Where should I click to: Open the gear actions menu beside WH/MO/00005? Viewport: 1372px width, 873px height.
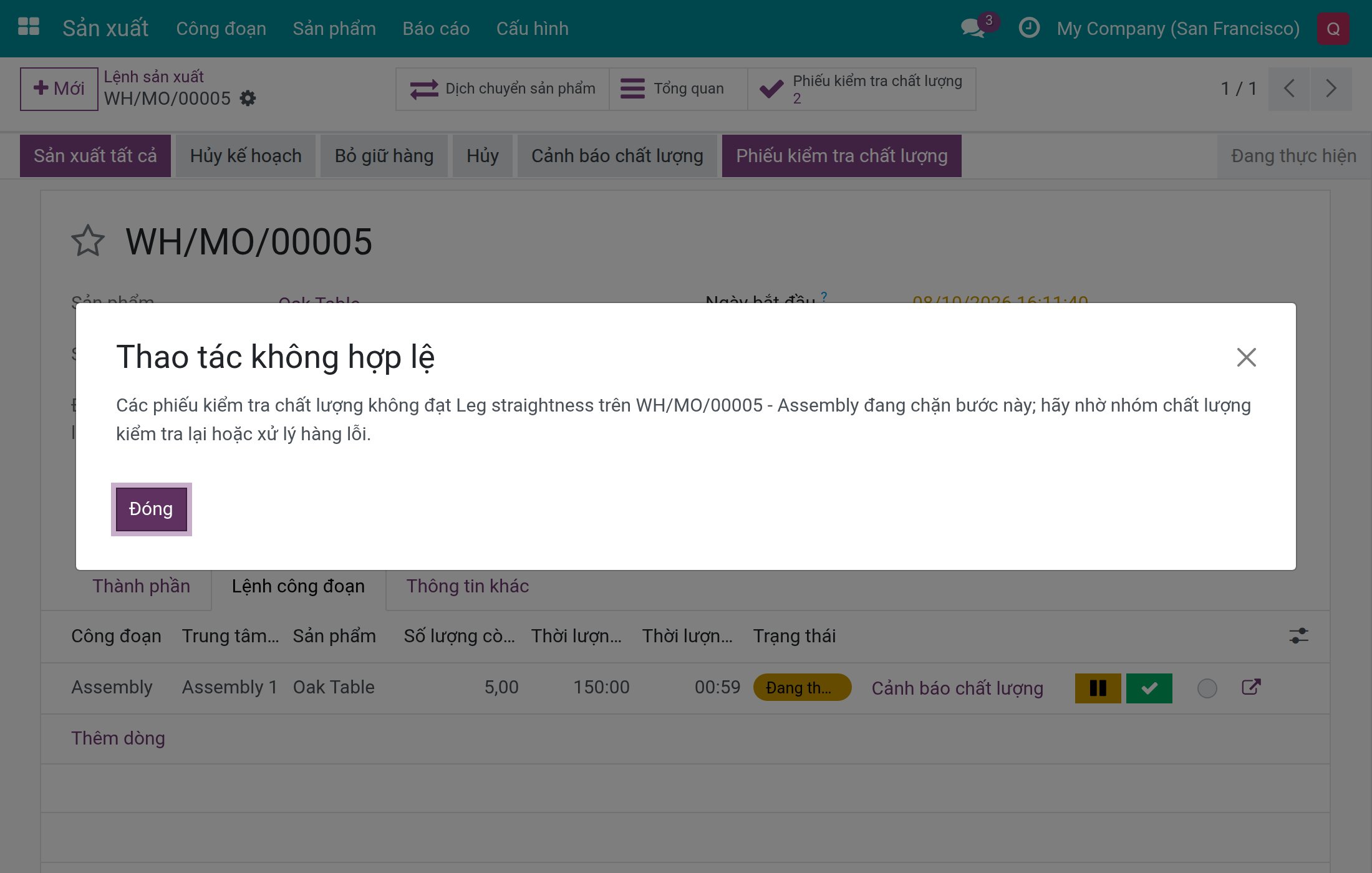248,99
